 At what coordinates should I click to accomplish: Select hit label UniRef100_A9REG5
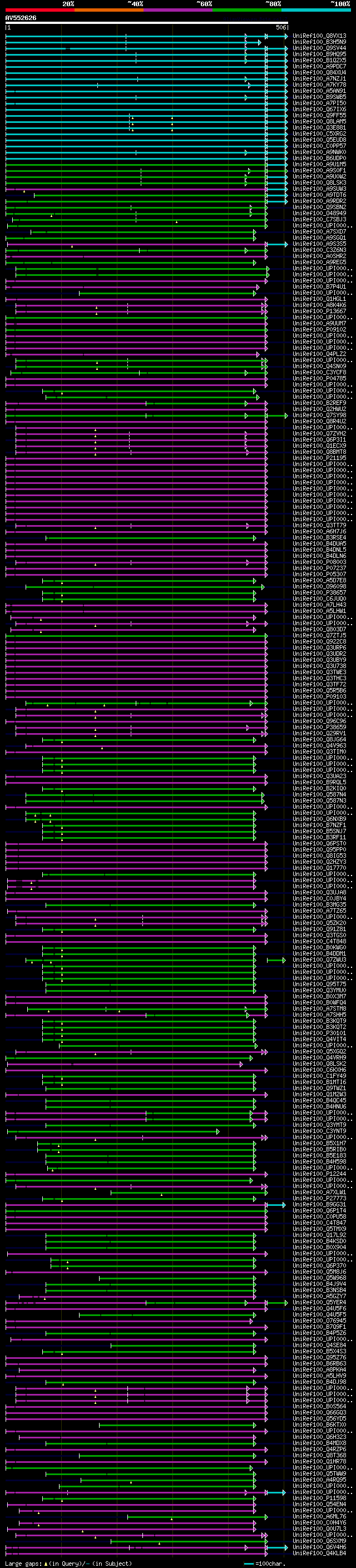[319, 262]
